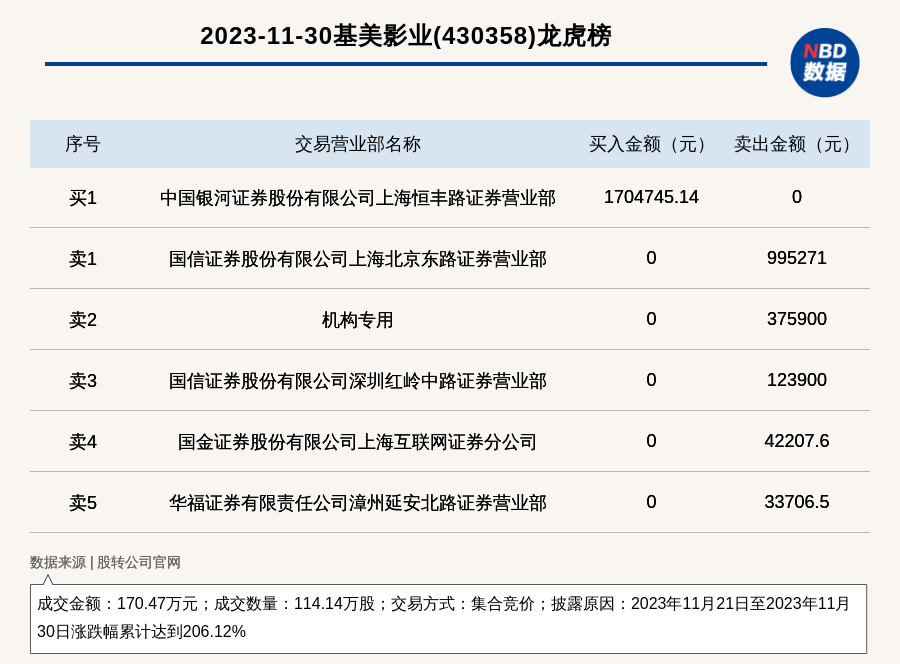This screenshot has width=900, height=664.
Task: Select the 卖2 row label
Action: tap(83, 320)
